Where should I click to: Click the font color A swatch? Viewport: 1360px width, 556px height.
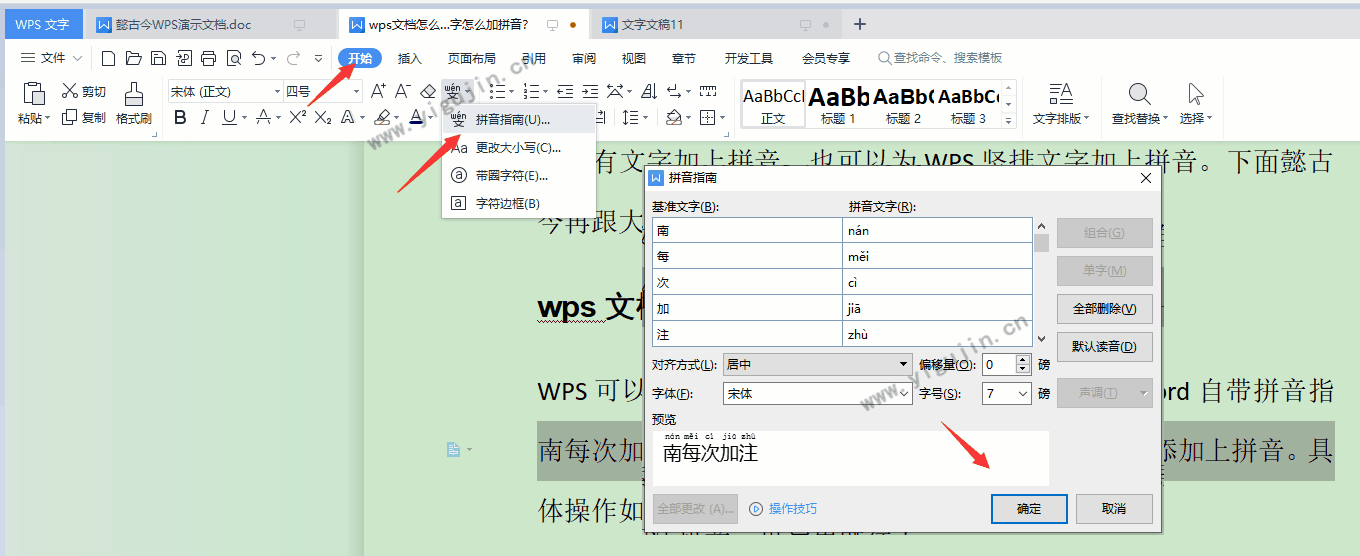click(x=417, y=117)
